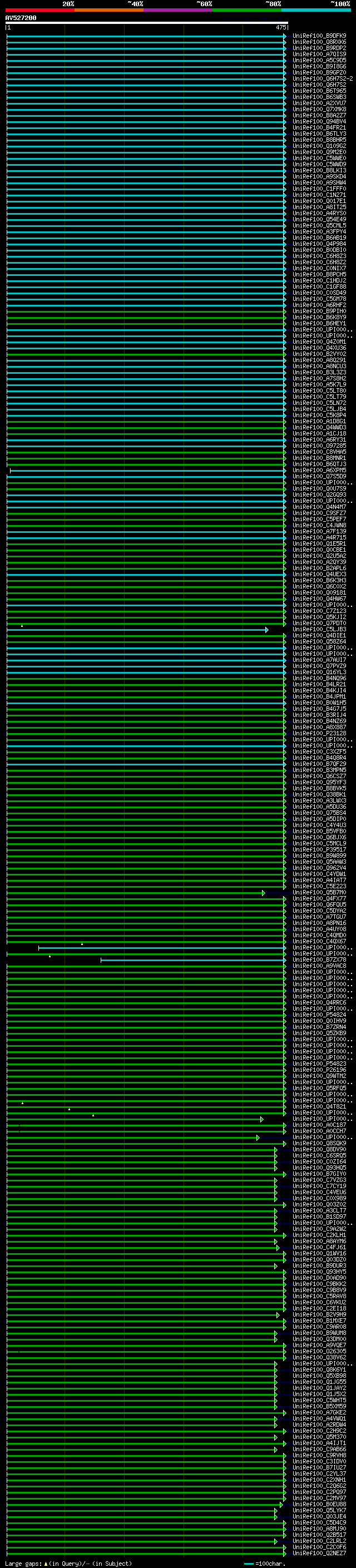Open hit UniRef100_Q8RXK6

coord(319,42)
